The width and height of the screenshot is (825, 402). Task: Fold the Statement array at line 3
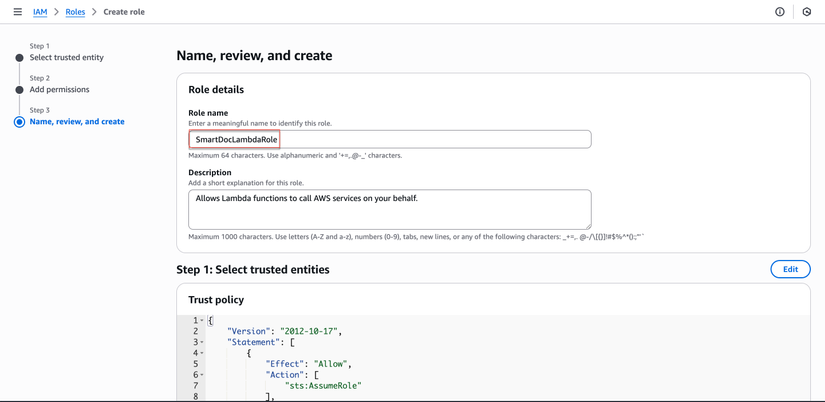click(202, 342)
